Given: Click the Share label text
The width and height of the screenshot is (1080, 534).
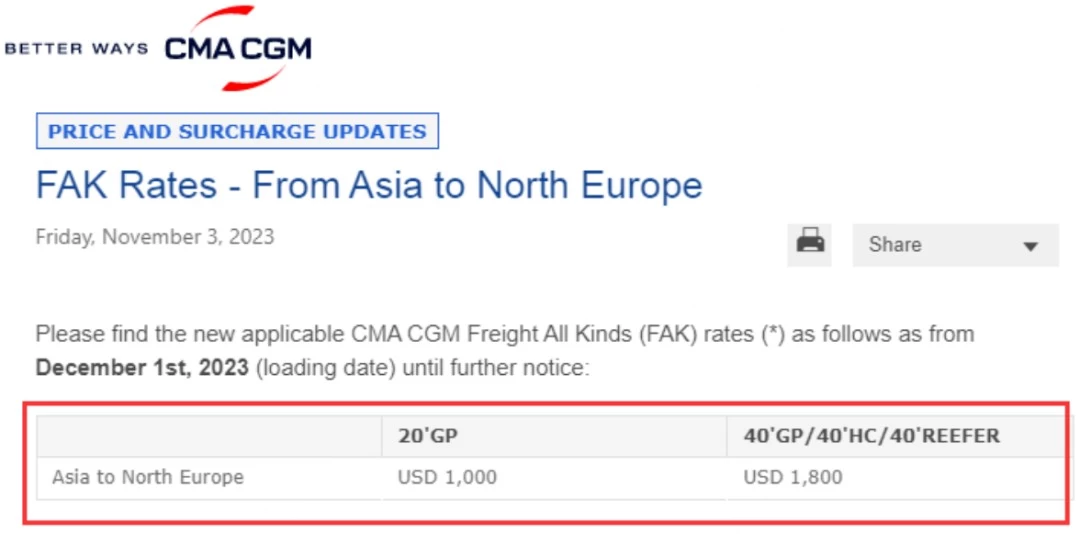Looking at the screenshot, I should [x=895, y=245].
